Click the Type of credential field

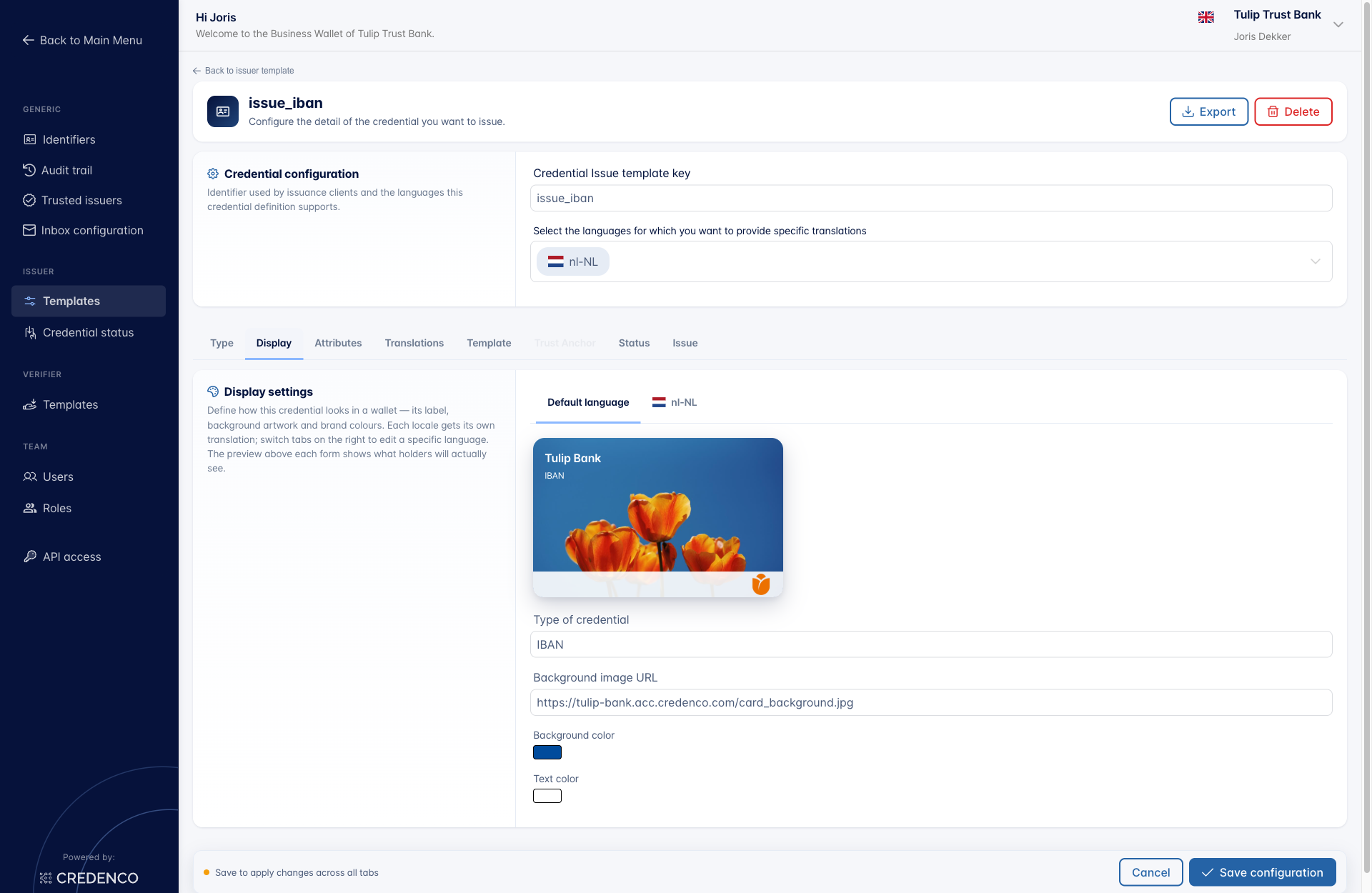(x=931, y=644)
